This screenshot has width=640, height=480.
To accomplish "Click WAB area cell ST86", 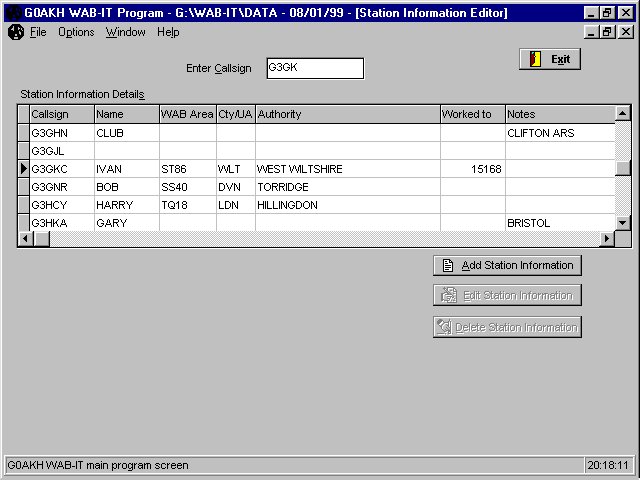I will tap(188, 169).
